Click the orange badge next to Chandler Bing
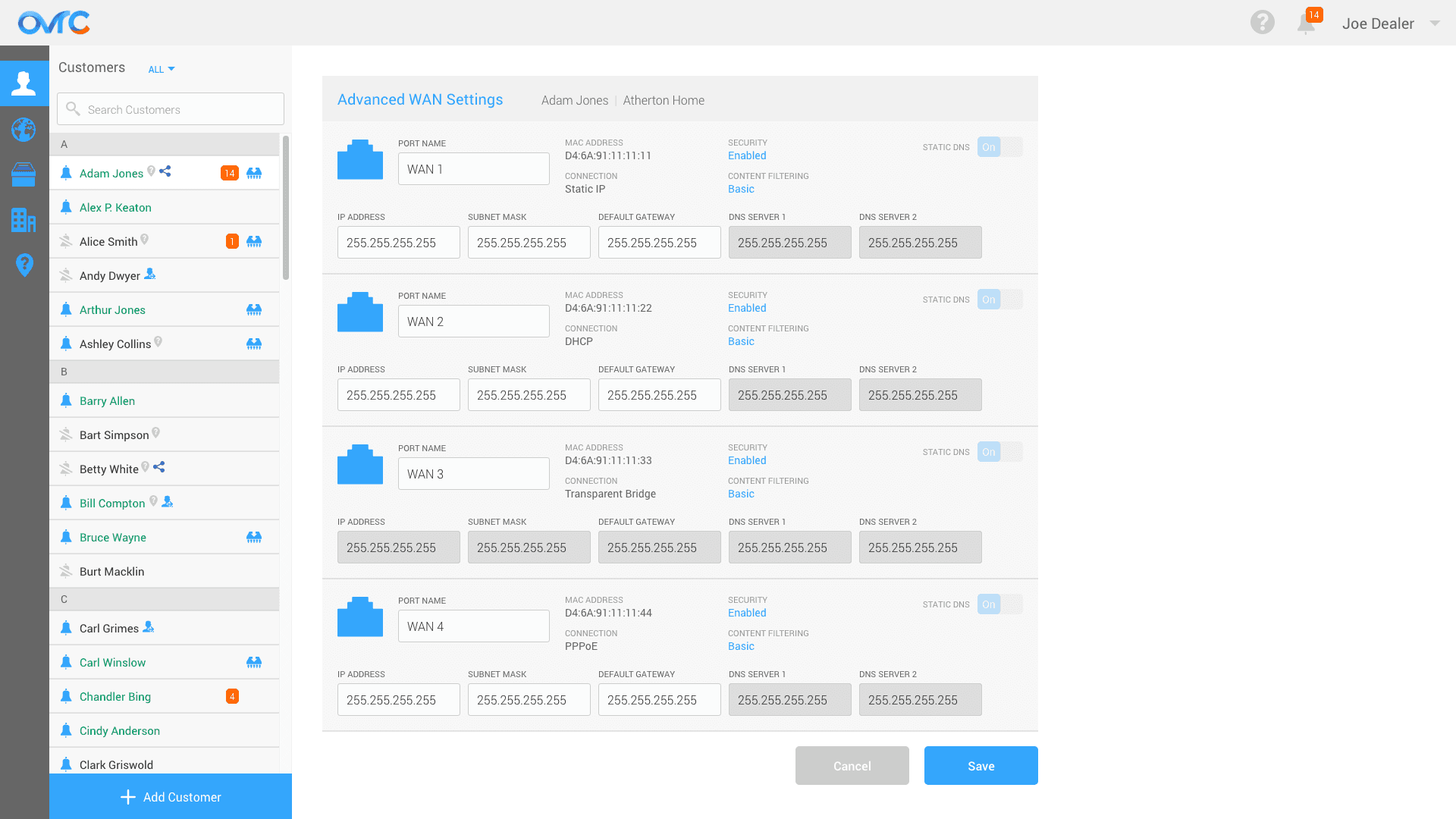 click(x=232, y=696)
